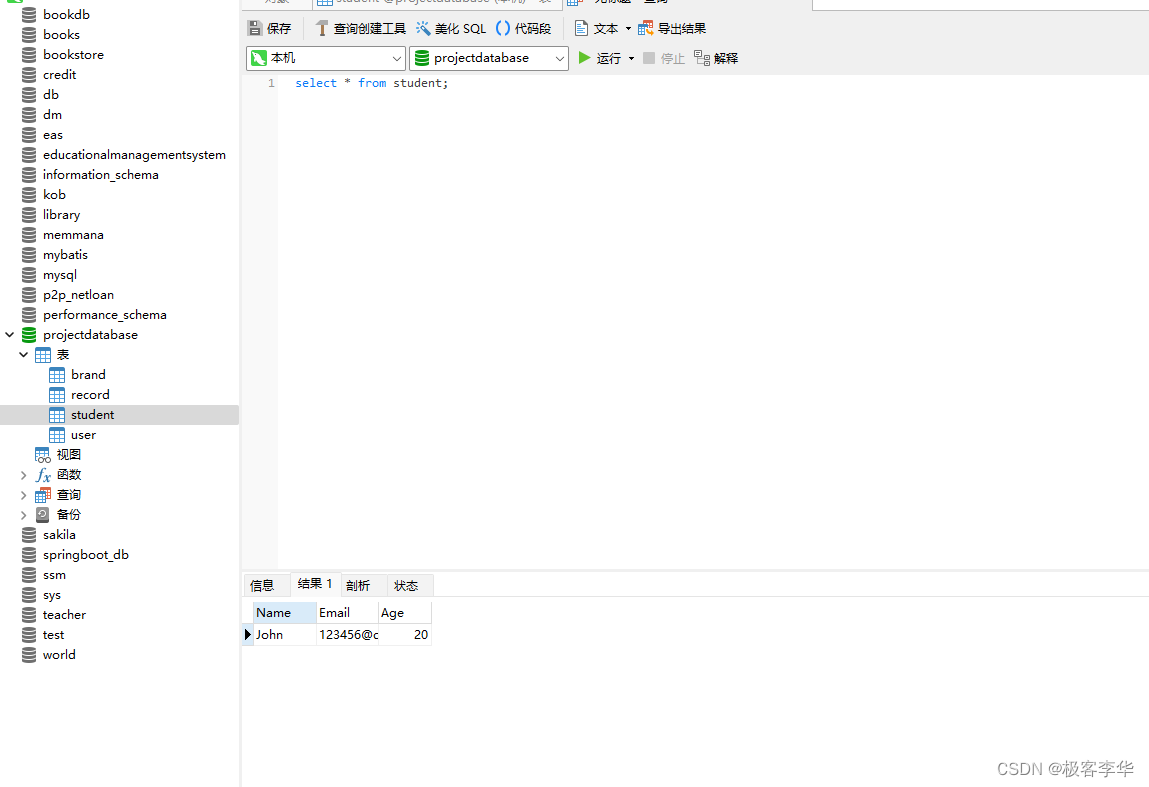Click the 表 tables folder icon

pos(43,355)
